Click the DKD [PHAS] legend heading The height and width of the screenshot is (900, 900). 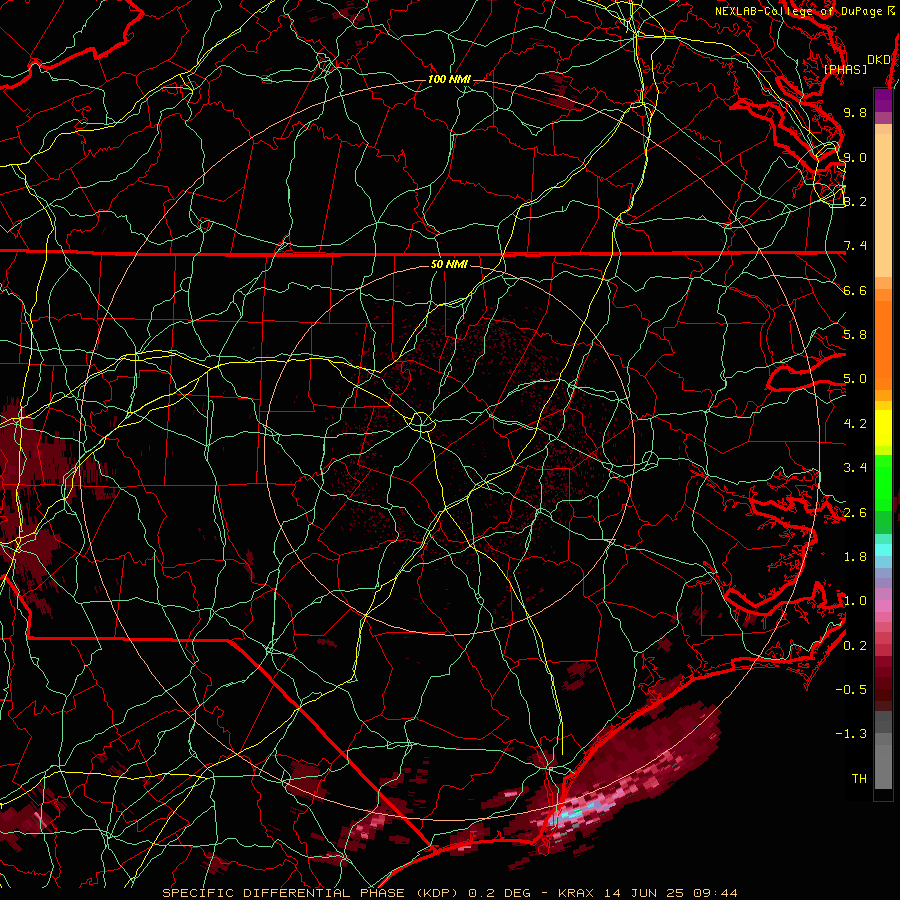coord(857,65)
